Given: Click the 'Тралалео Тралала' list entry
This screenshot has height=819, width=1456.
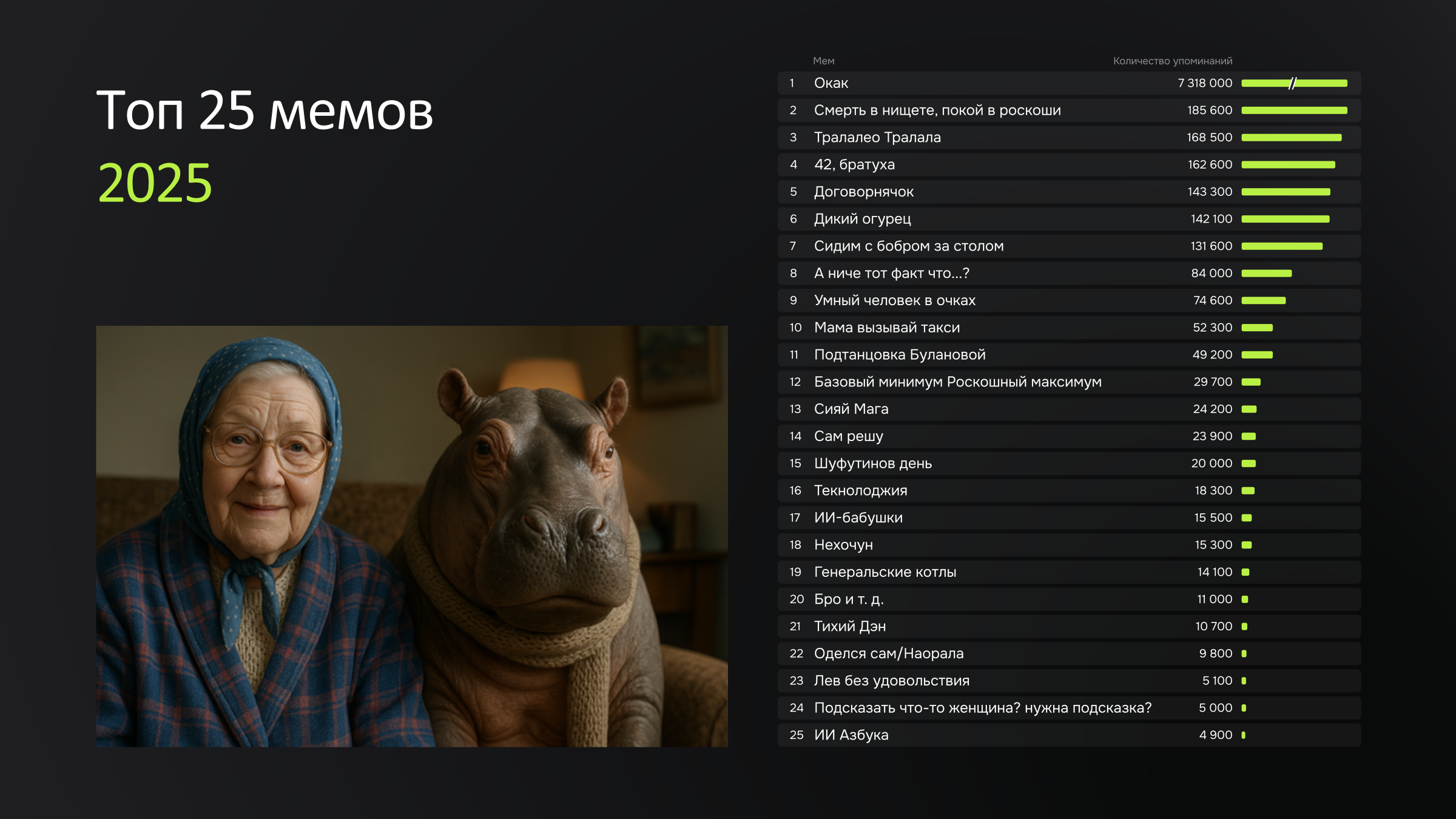Looking at the screenshot, I should tap(877, 138).
